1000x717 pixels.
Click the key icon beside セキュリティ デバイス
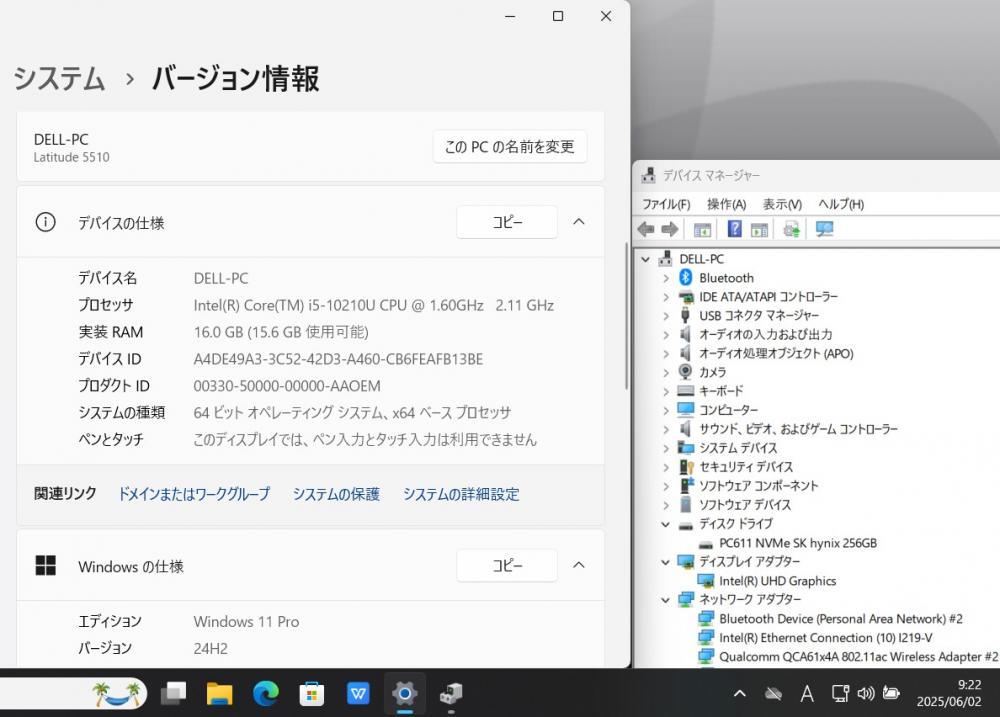point(686,467)
